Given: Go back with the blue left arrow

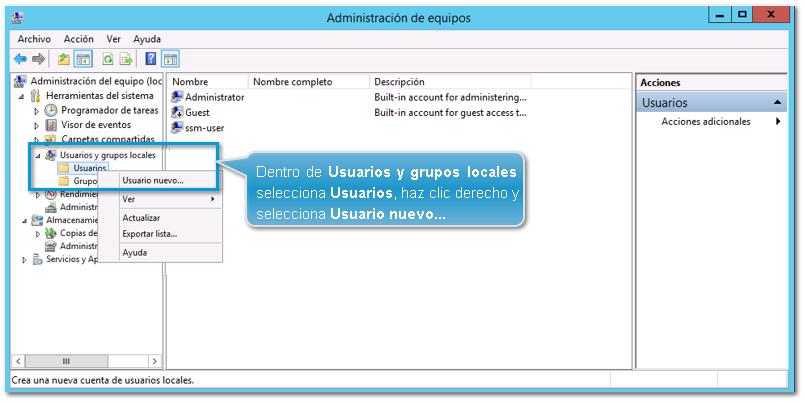Looking at the screenshot, I should point(20,59).
